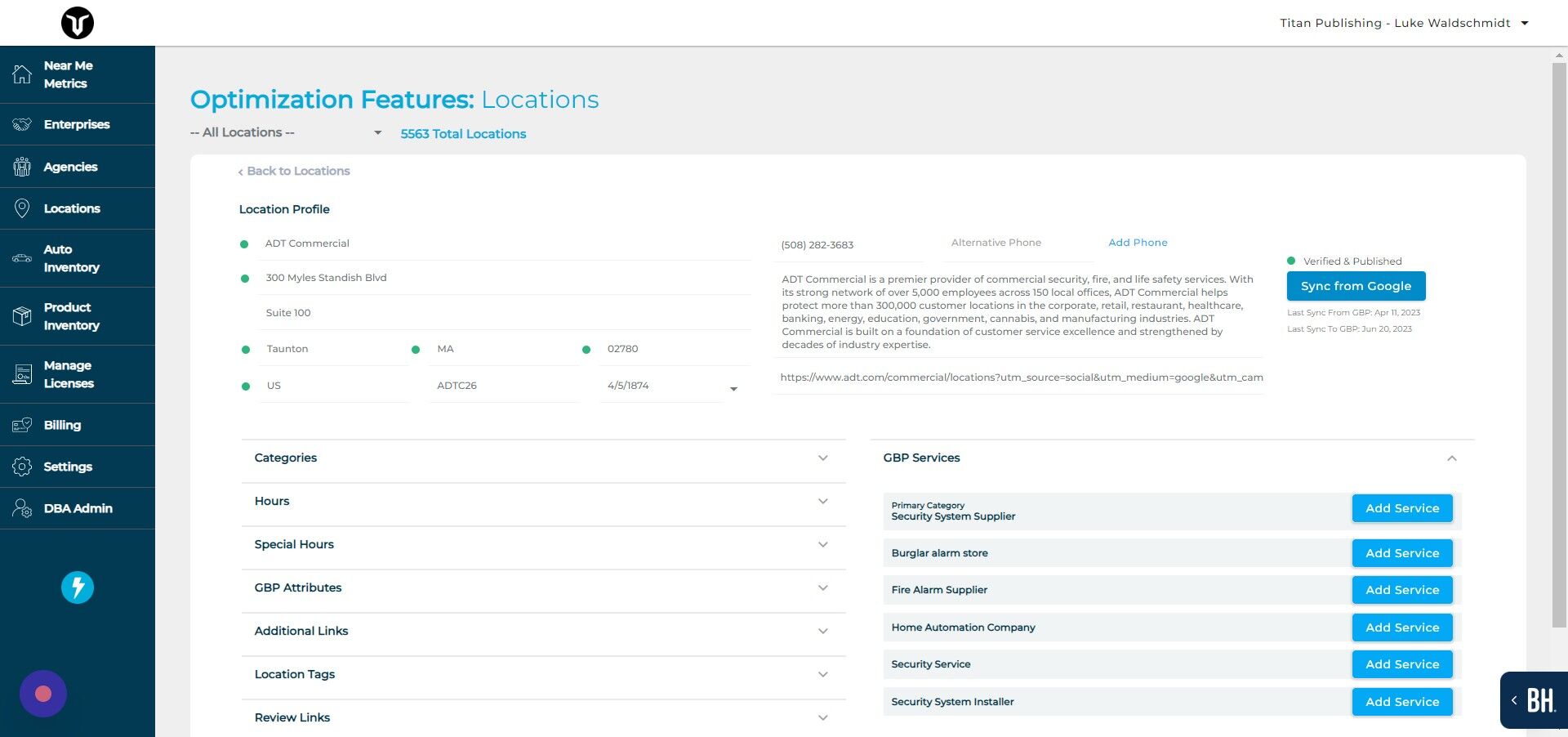Screen dimensions: 1568x737
Task: Open Settings from the sidebar menu
Action: click(x=68, y=467)
